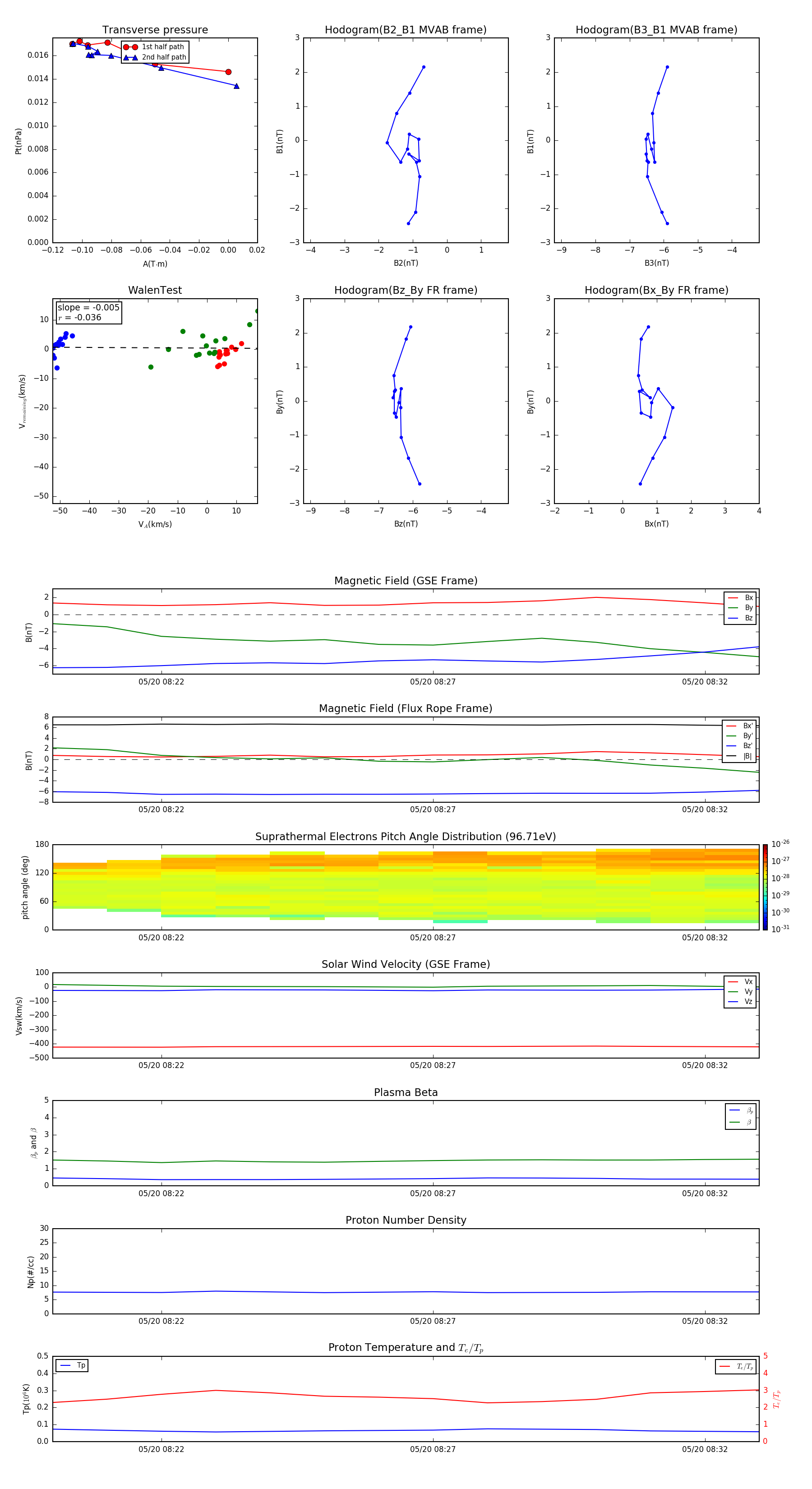Click the "Bz(nT)" x-axis label
Viewport: 812px width, 1489px height.
(x=406, y=524)
